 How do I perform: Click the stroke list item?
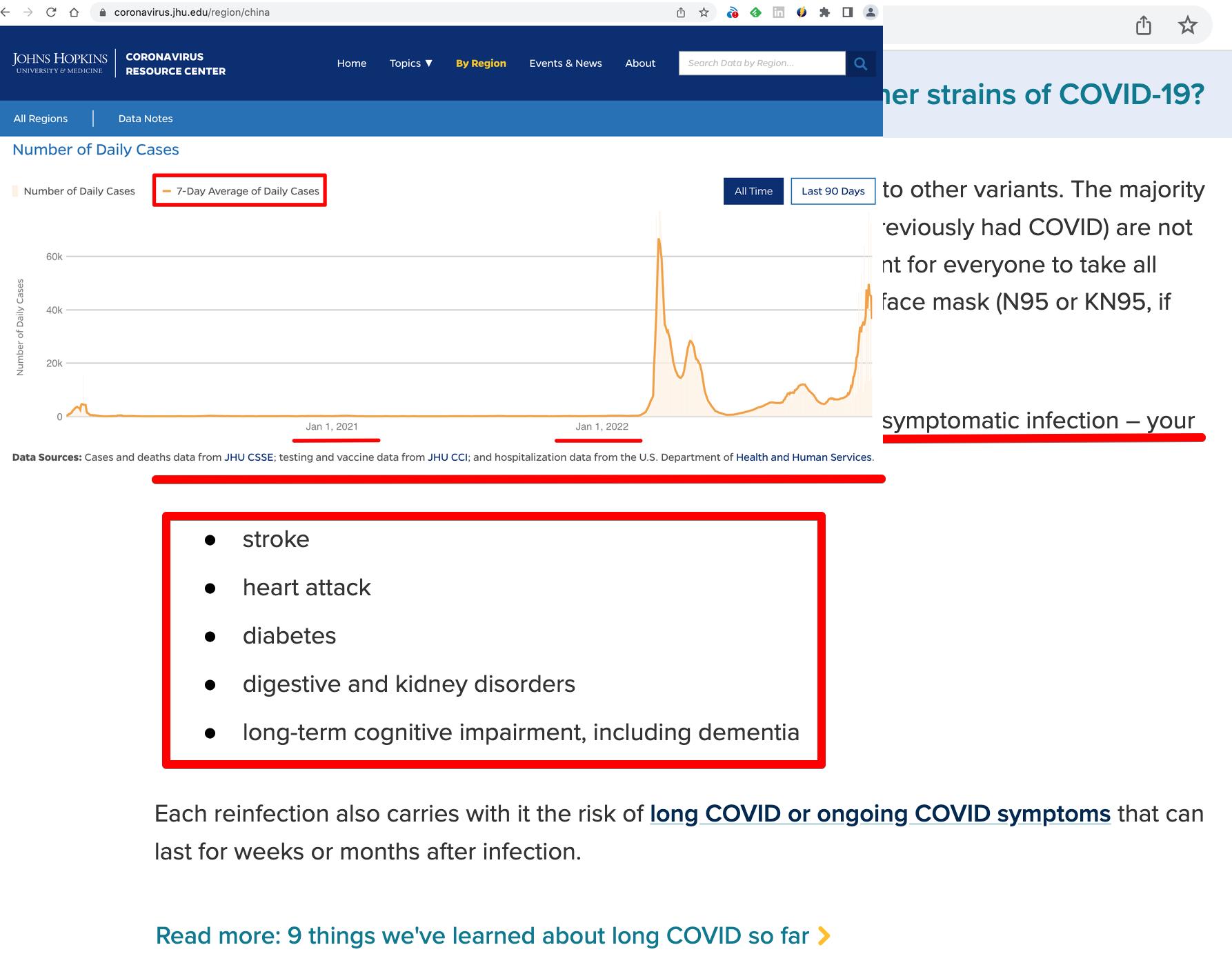coord(276,539)
